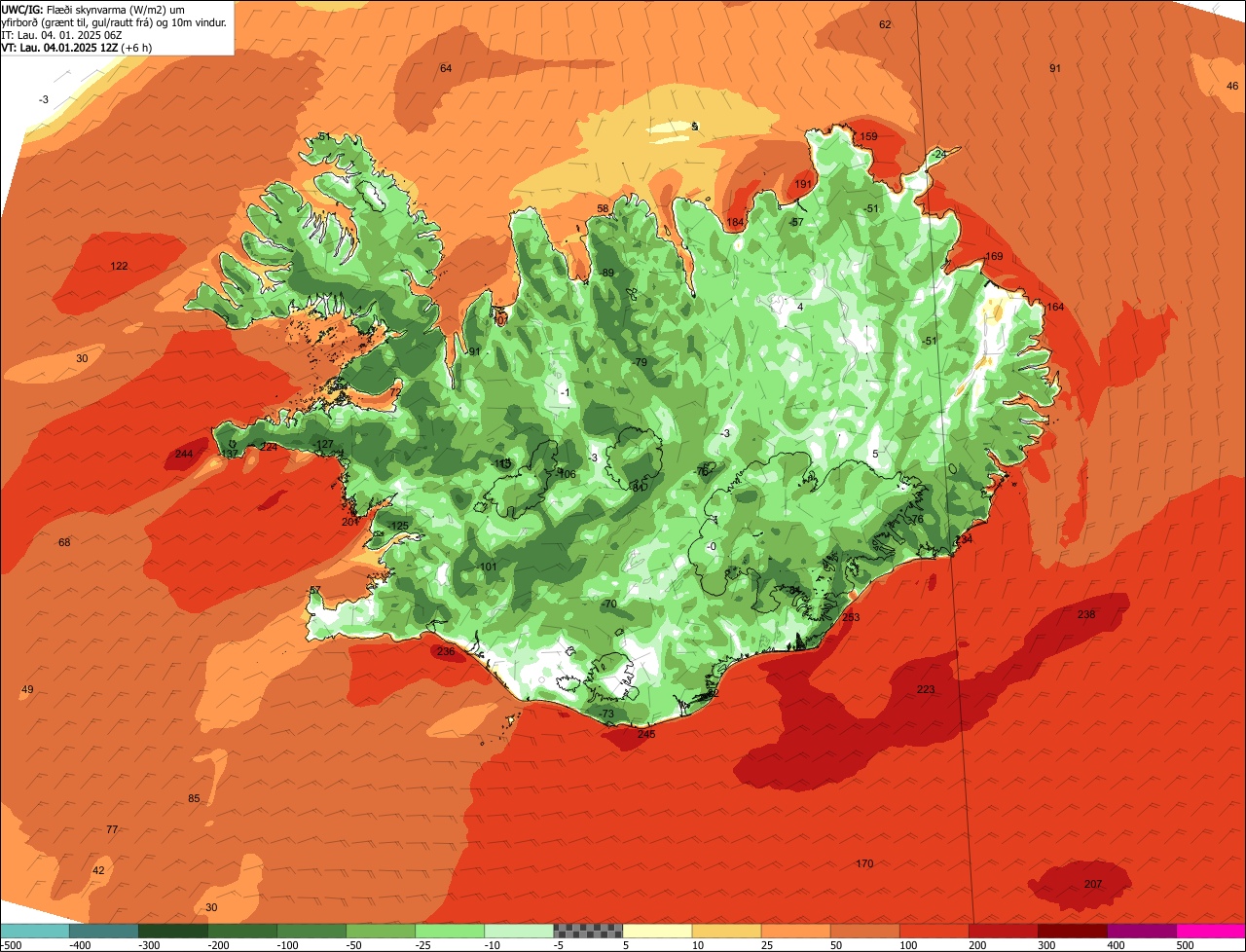
Task: Click the flux value '245' on the map
Action: [646, 734]
